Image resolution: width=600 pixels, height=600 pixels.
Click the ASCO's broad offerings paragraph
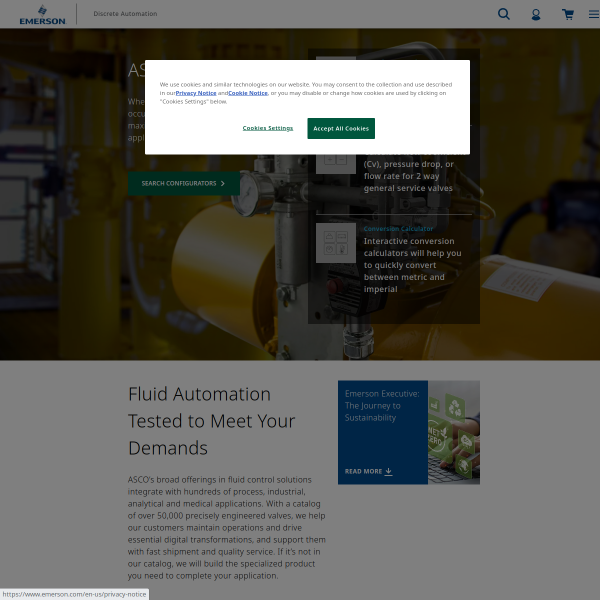[227, 528]
